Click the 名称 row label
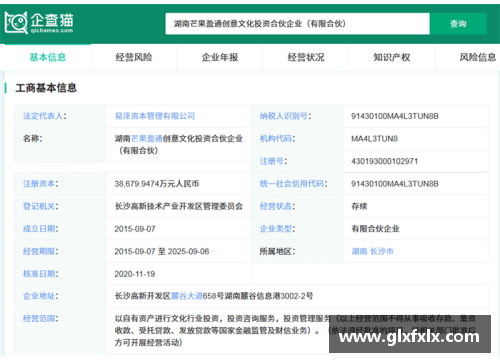The width and height of the screenshot is (500, 362). coord(32,139)
